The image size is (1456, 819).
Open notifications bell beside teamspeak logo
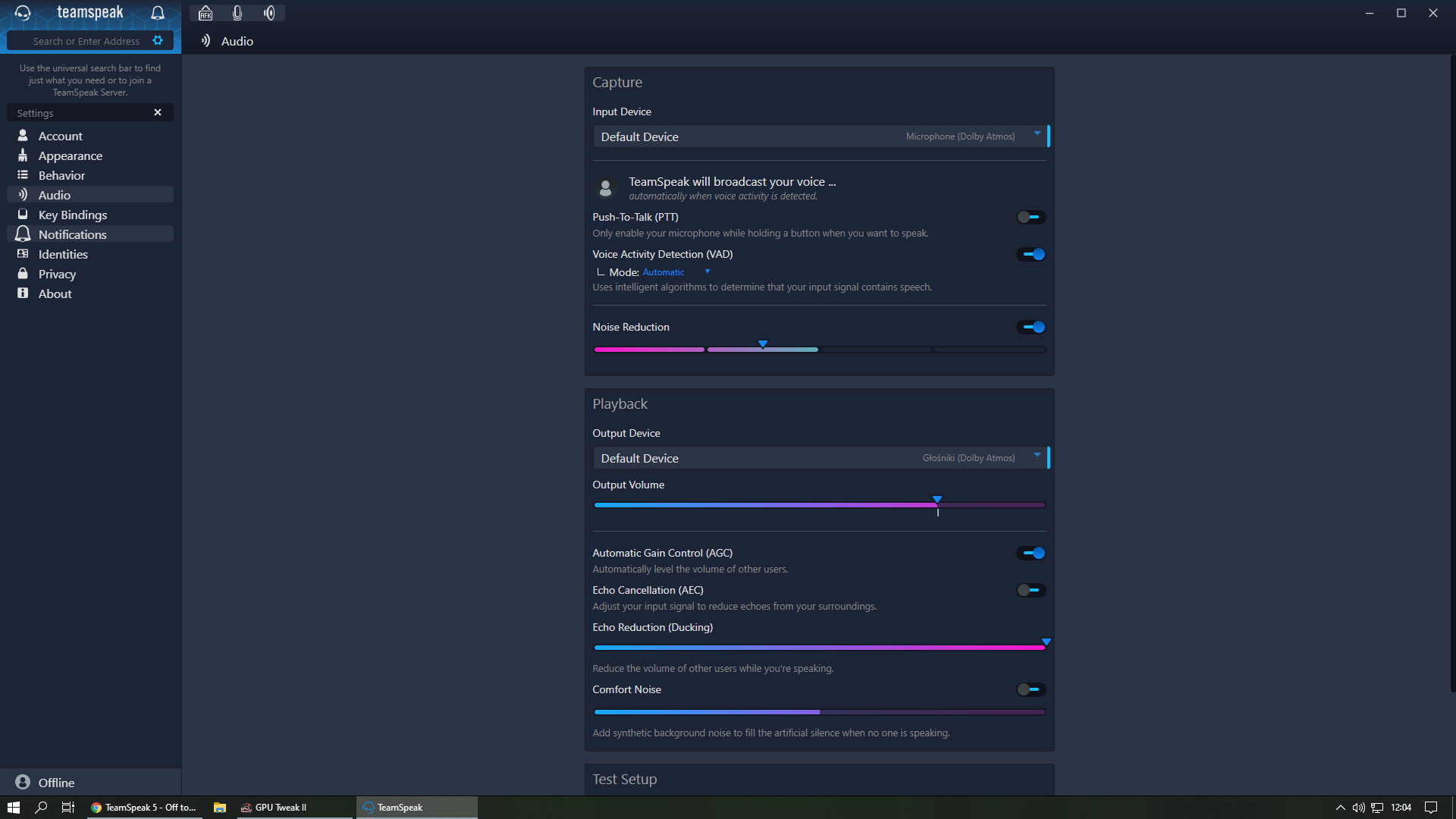point(158,13)
